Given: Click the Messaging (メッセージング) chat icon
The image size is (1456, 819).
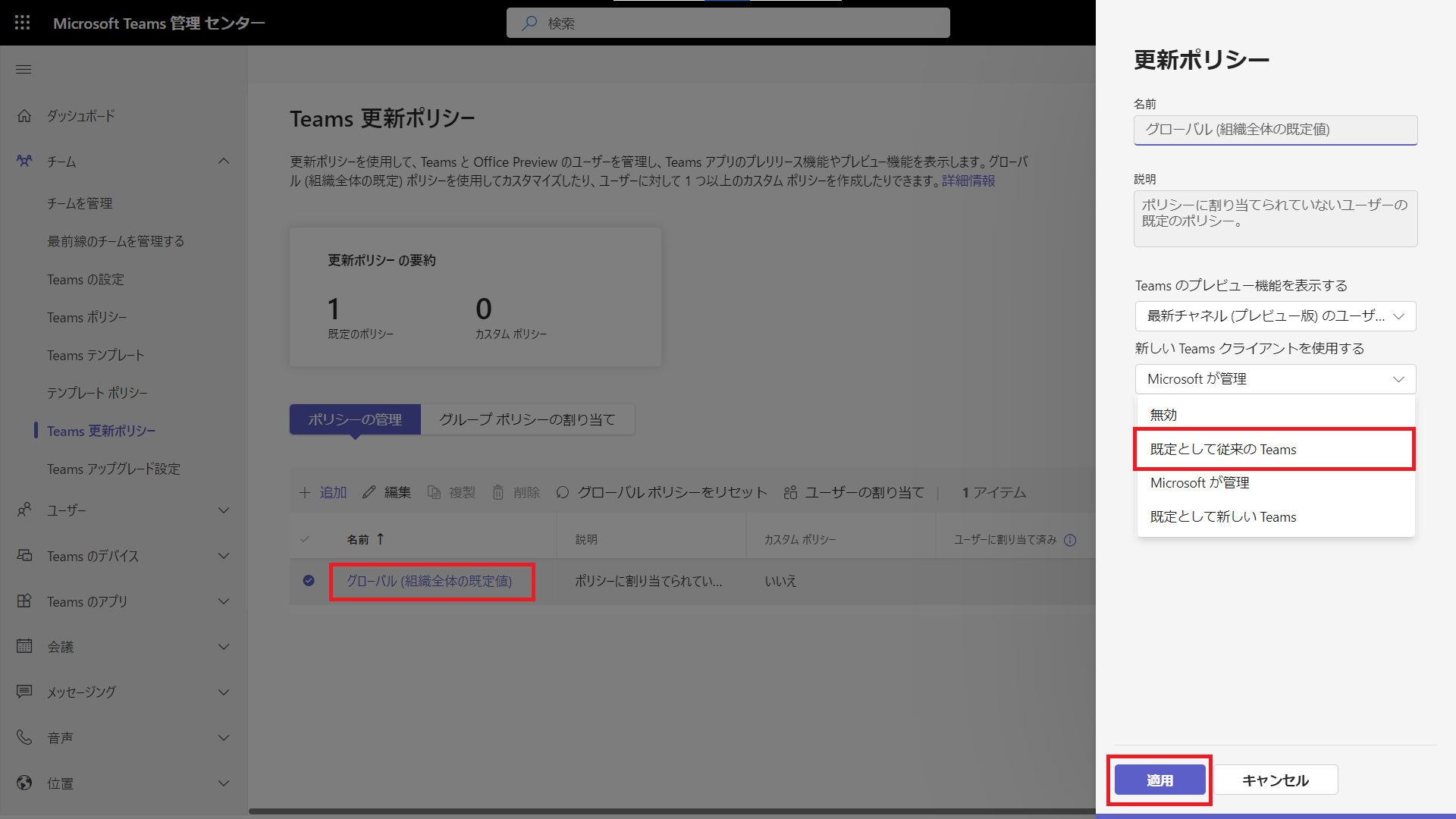Looking at the screenshot, I should [x=24, y=692].
